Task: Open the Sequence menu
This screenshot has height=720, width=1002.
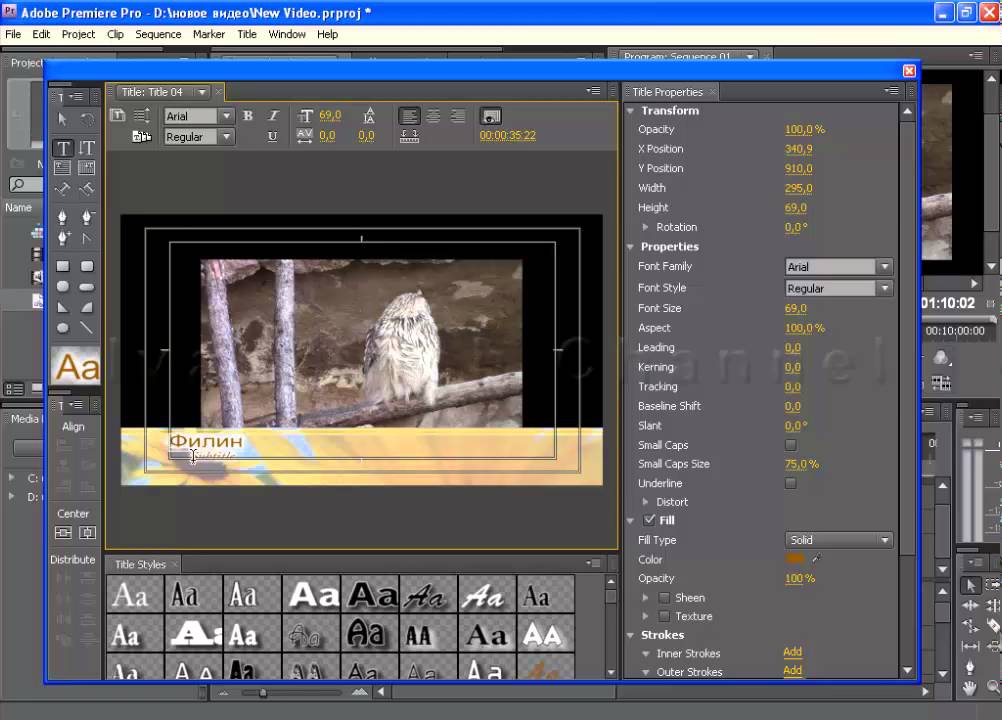Action: click(158, 34)
